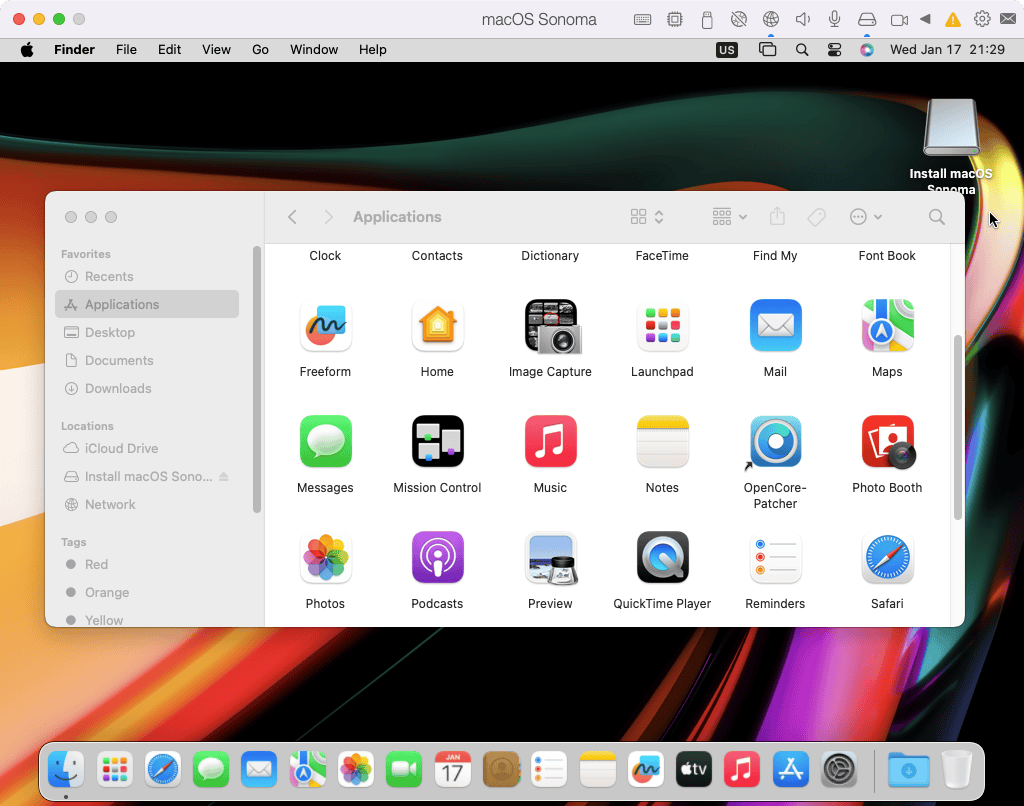Select the Red tag in sidebar
Viewport: 1024px width, 806px height.
coord(96,564)
